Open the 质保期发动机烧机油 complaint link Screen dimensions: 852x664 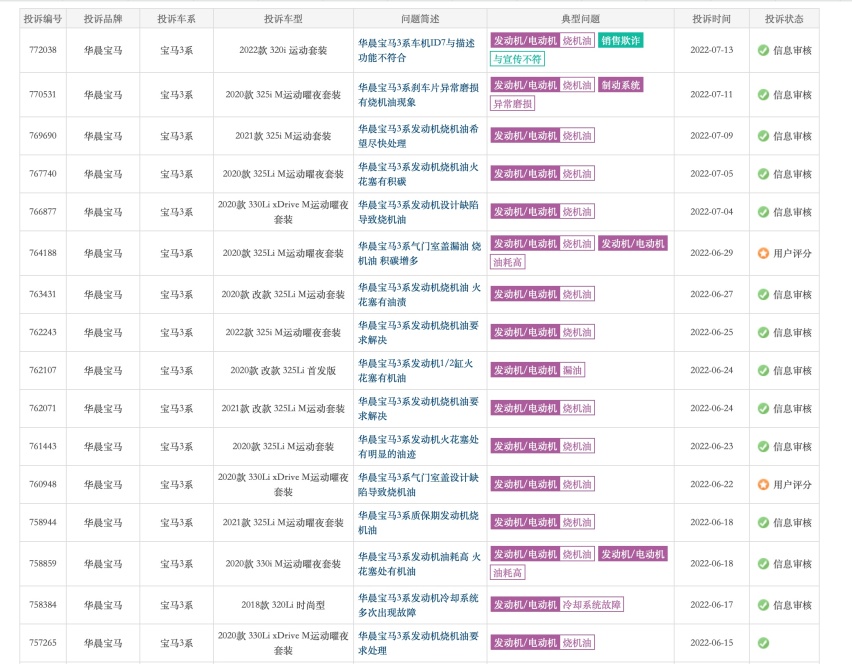click(x=418, y=523)
